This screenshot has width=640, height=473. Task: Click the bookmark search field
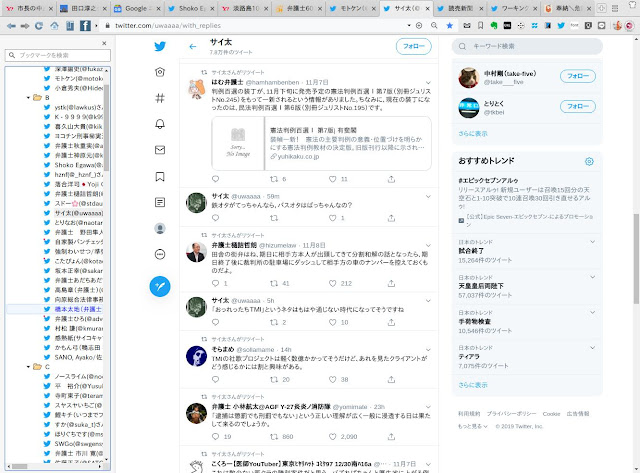58,55
